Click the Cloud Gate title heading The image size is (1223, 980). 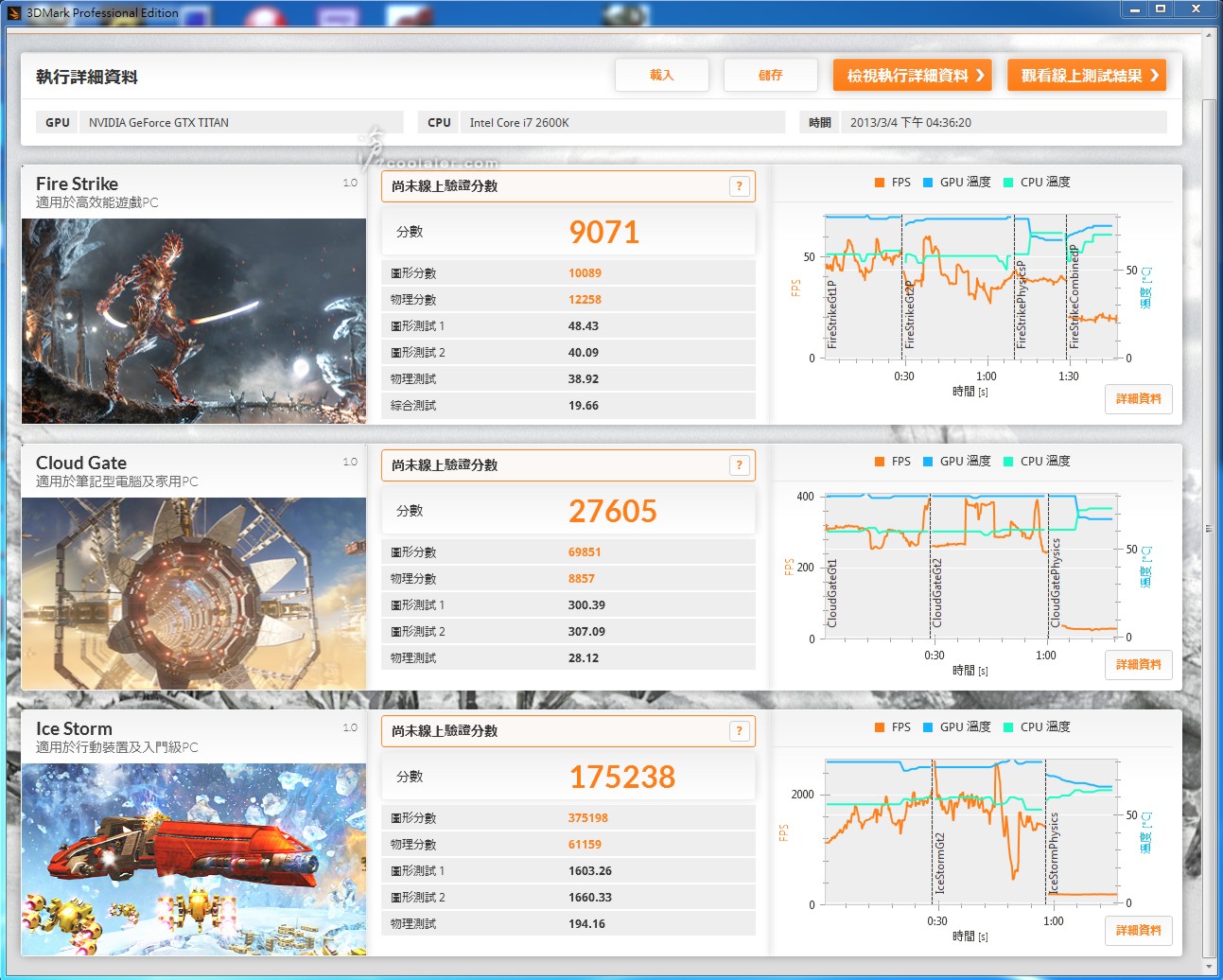coord(81,463)
